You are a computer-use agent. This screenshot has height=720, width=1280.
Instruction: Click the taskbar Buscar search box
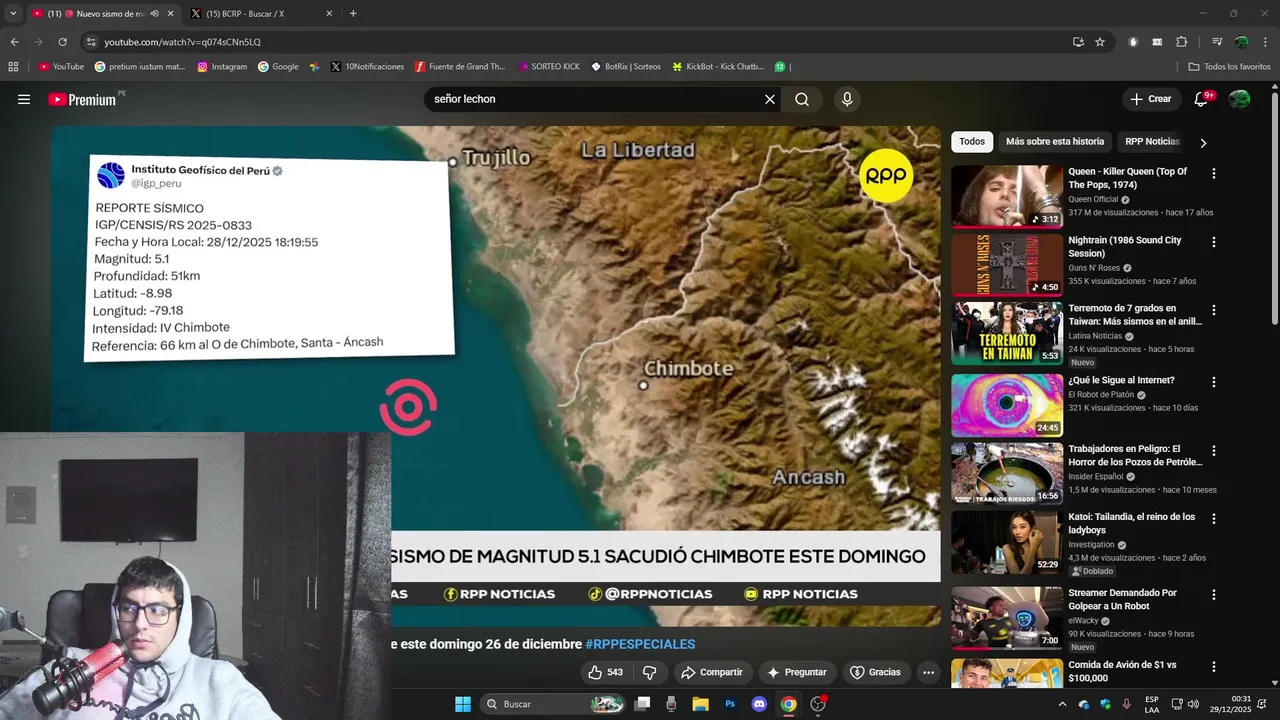pyautogui.click(x=553, y=704)
